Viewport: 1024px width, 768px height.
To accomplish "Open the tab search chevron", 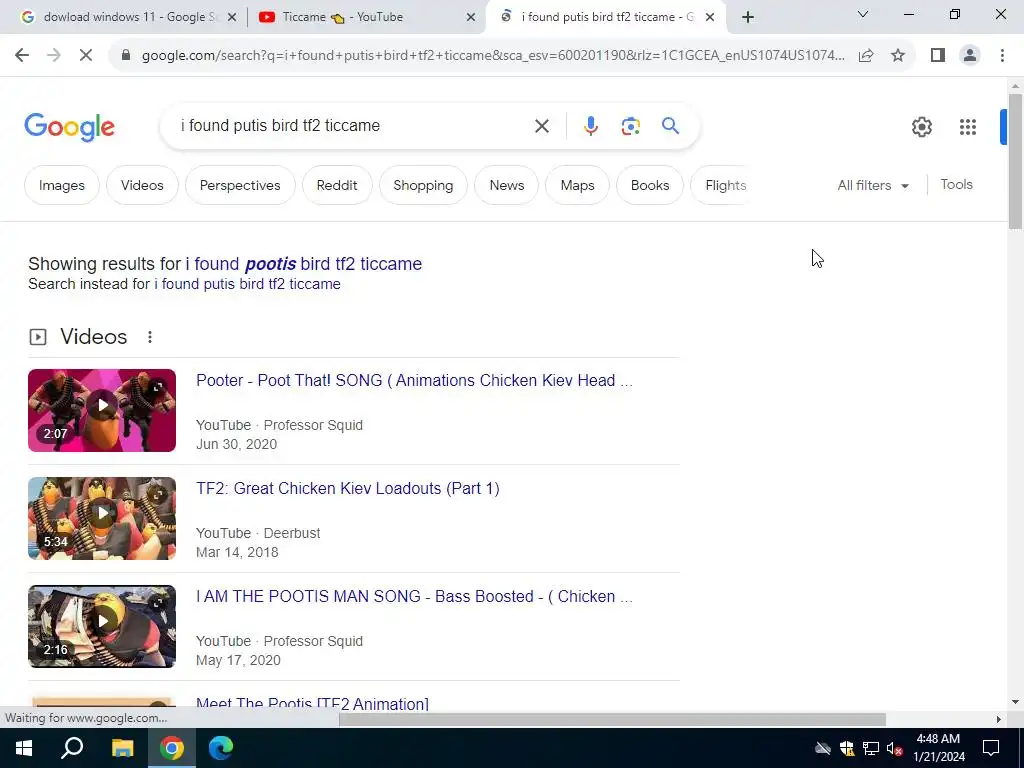I will 863,14.
